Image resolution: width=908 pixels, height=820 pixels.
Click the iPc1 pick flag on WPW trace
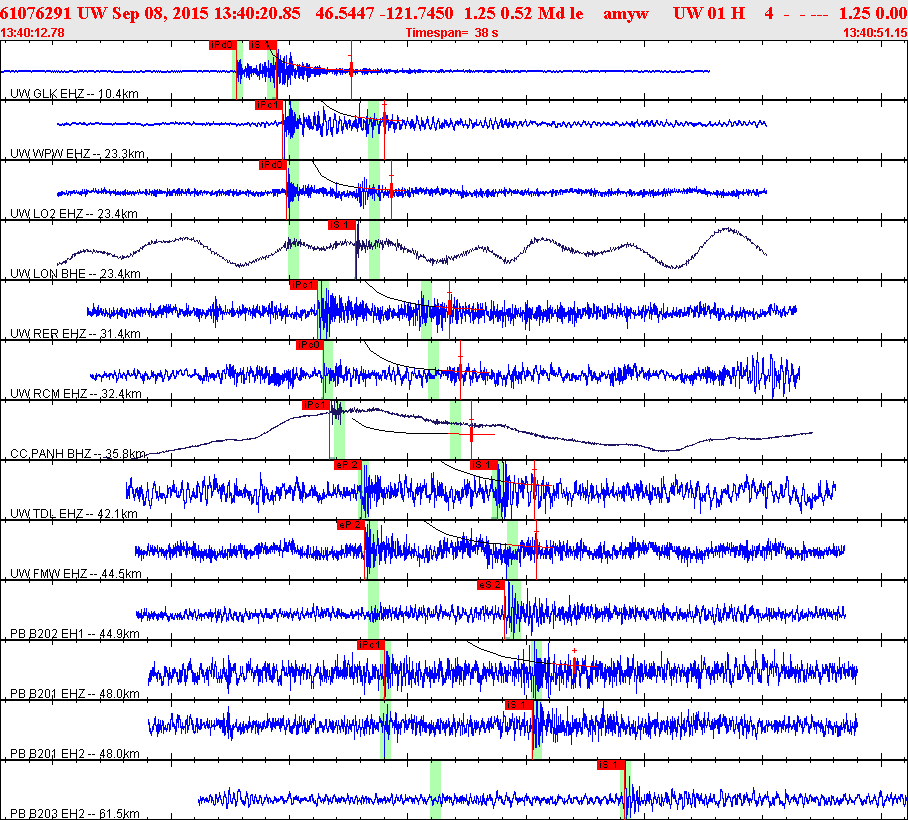click(269, 105)
